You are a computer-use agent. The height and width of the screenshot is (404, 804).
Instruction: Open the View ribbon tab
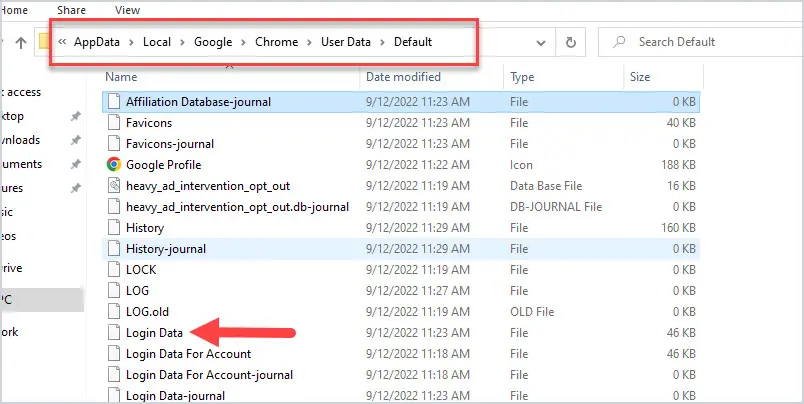[x=127, y=10]
